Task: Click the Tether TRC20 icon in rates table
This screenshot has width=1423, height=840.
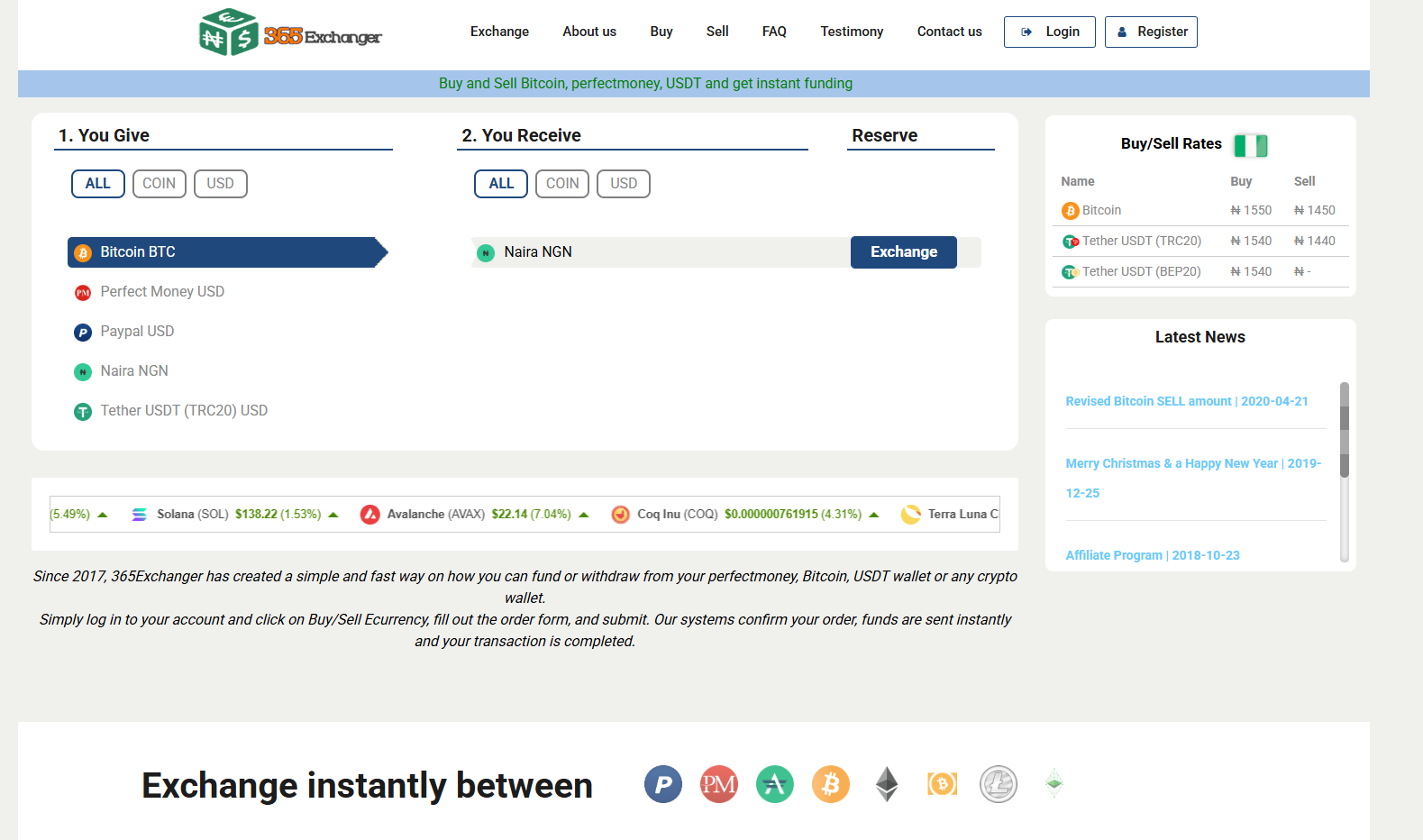Action: click(1071, 242)
